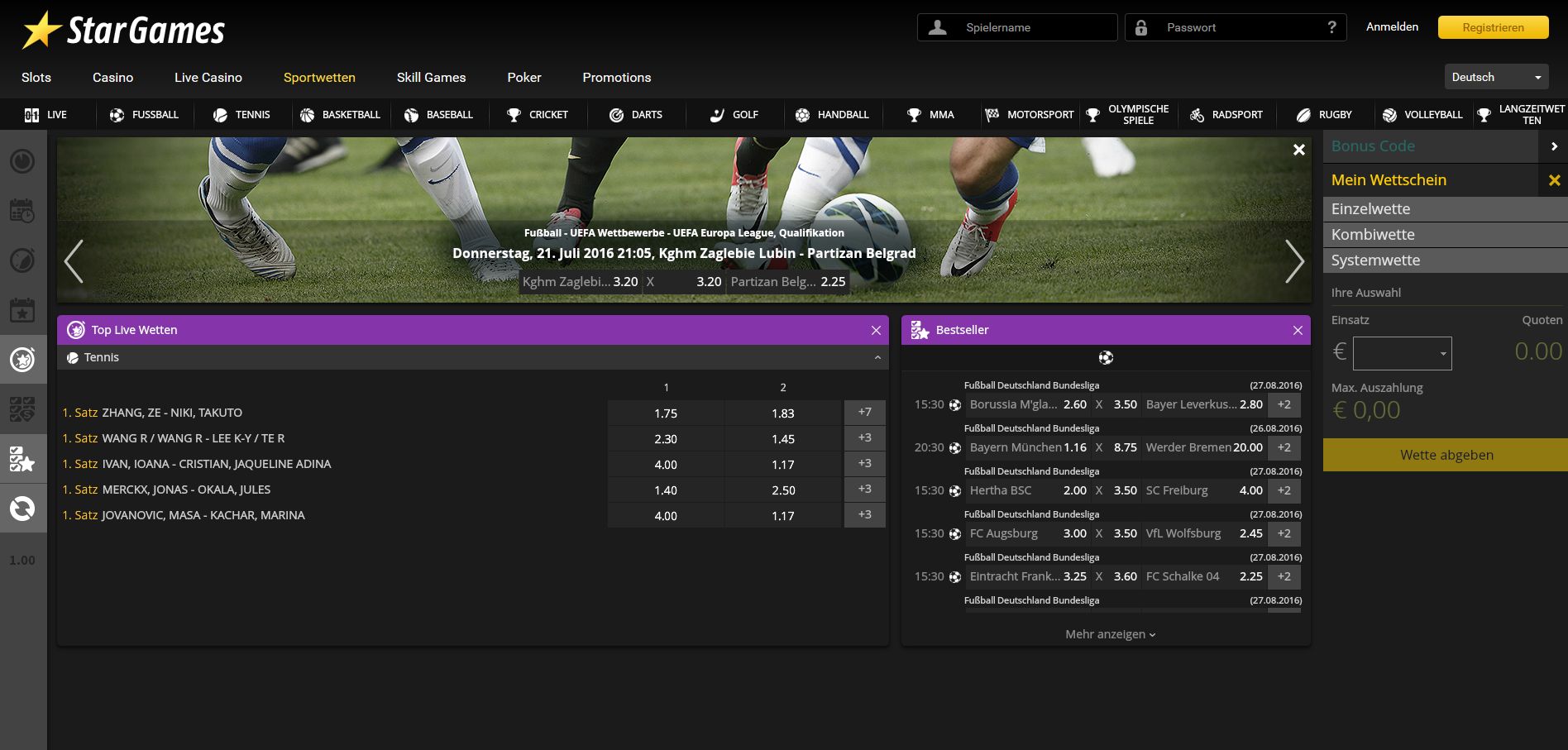Close the Bestseller panel

pos(1298,330)
